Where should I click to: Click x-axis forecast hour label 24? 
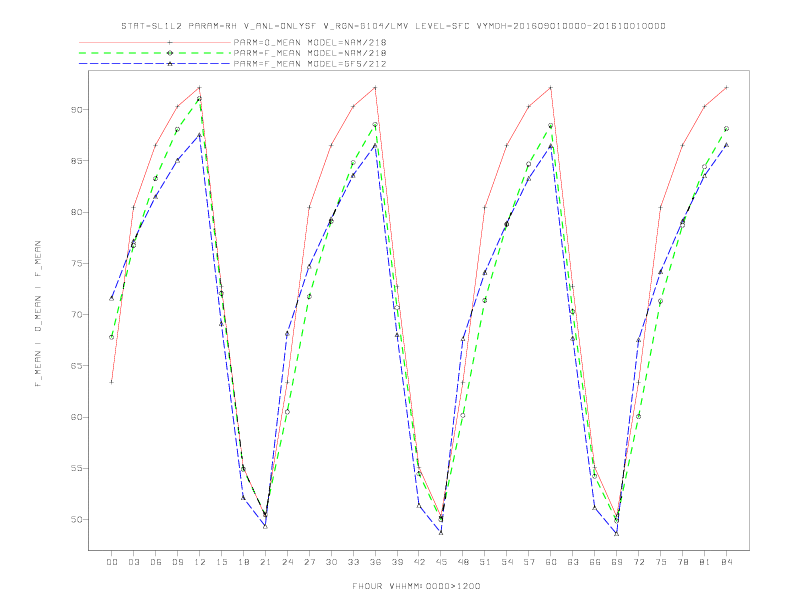(x=287, y=562)
